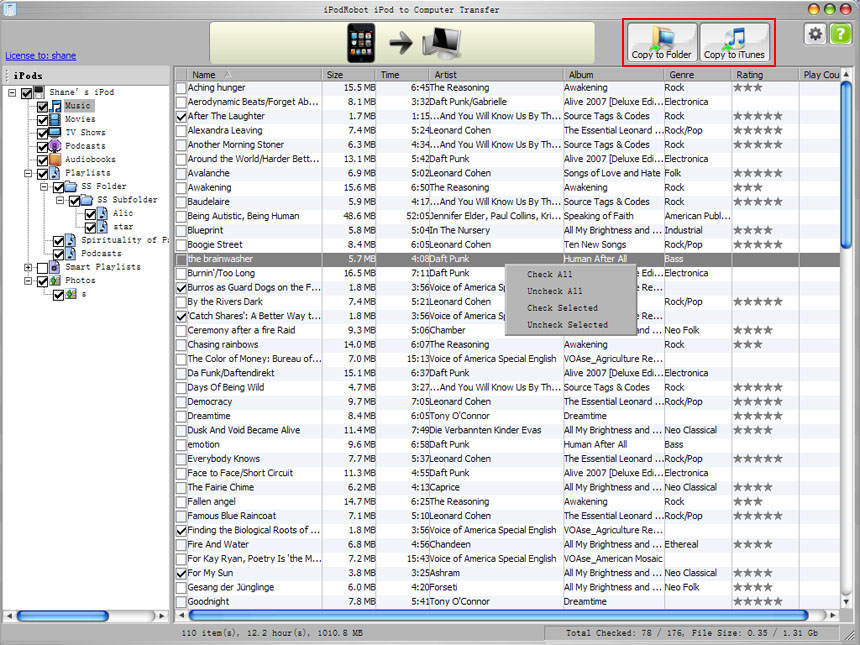Select 'Podcasts' under the Playlists node
Screen dimensions: 860x645
tap(101, 253)
